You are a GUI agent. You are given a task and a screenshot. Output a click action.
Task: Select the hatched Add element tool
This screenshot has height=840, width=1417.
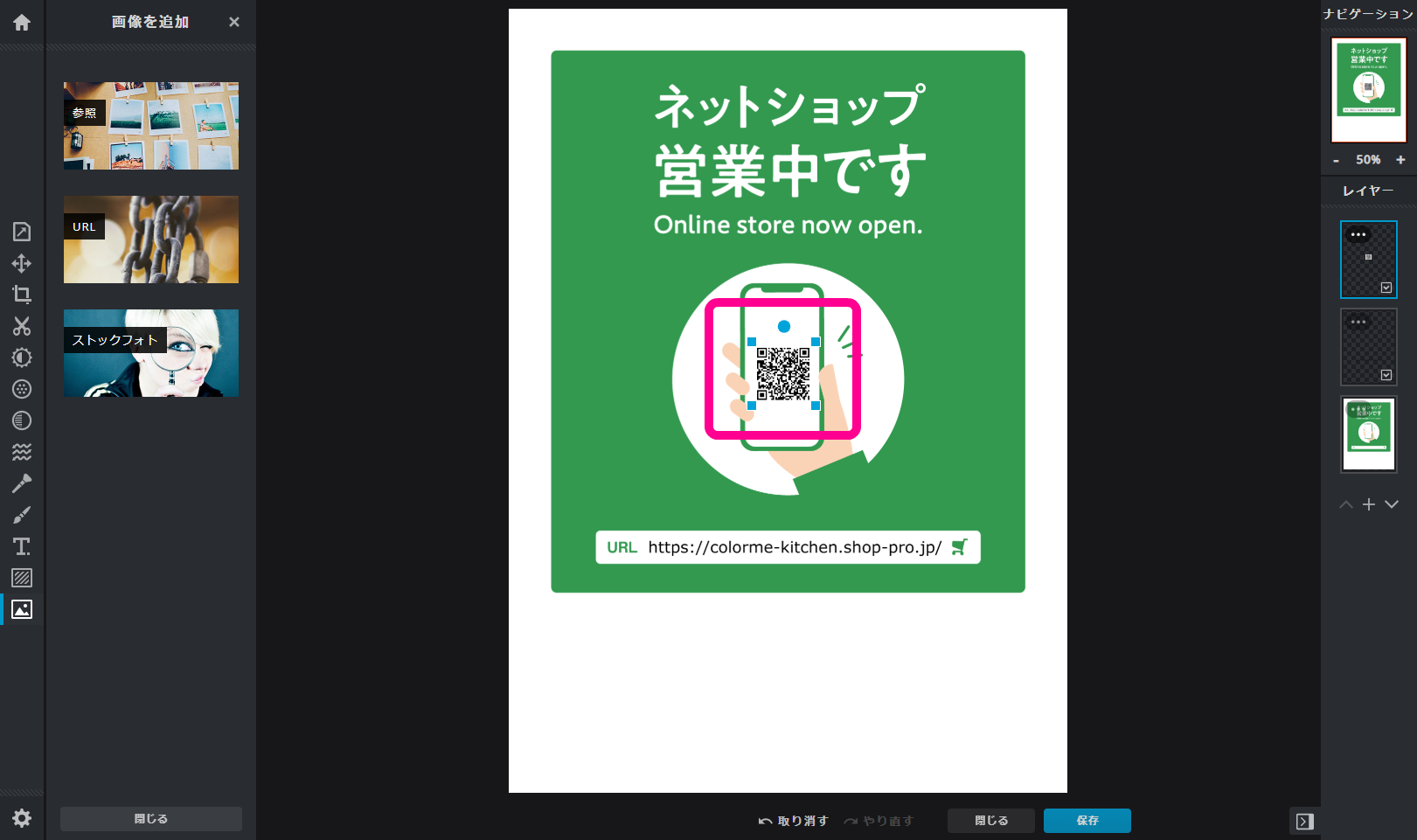click(x=22, y=578)
